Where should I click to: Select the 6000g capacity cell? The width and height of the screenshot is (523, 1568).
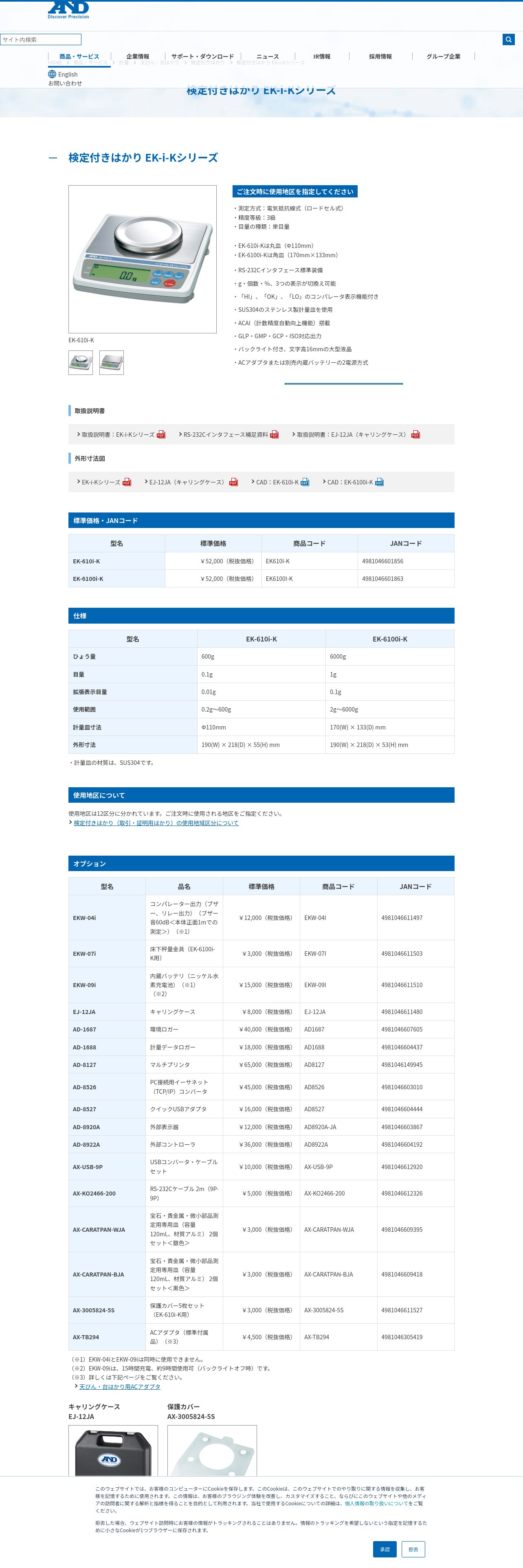point(390,657)
